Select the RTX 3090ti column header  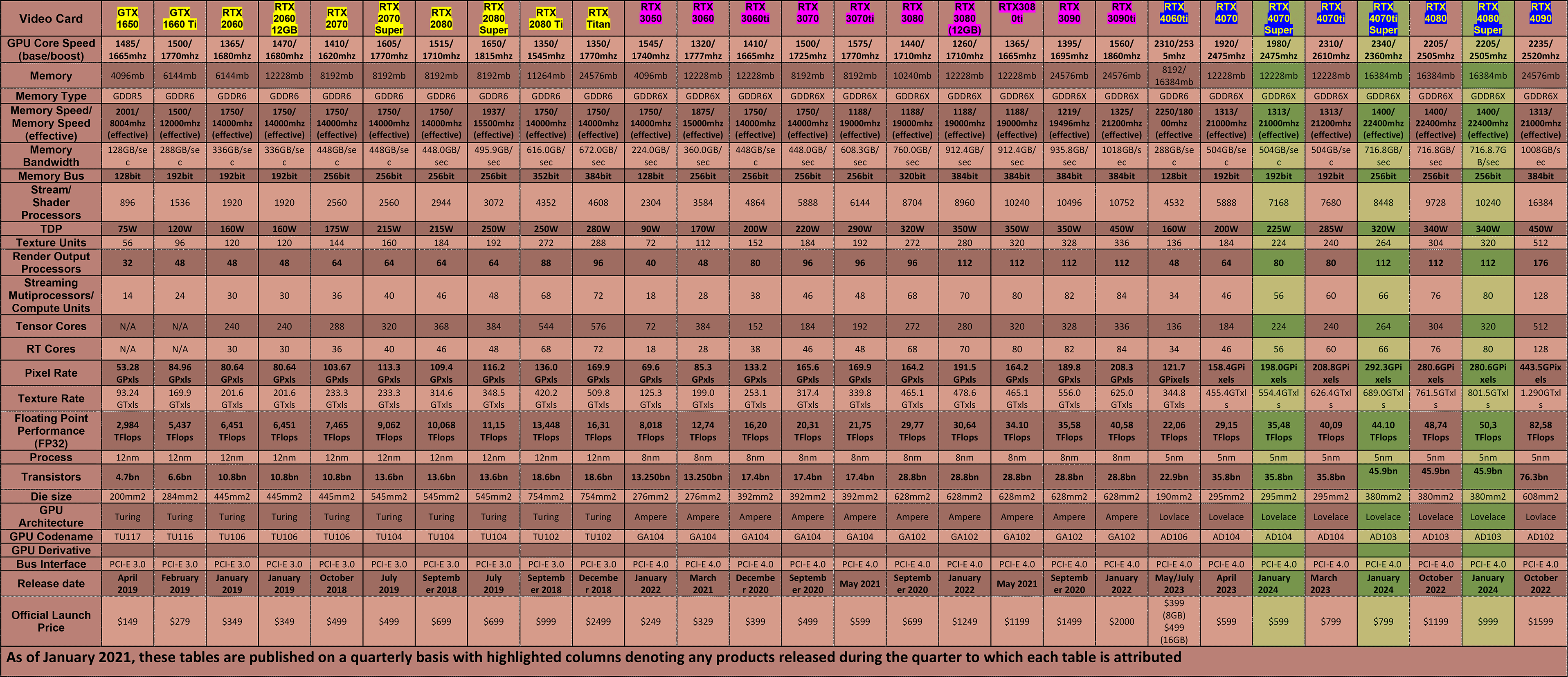[x=1122, y=18]
